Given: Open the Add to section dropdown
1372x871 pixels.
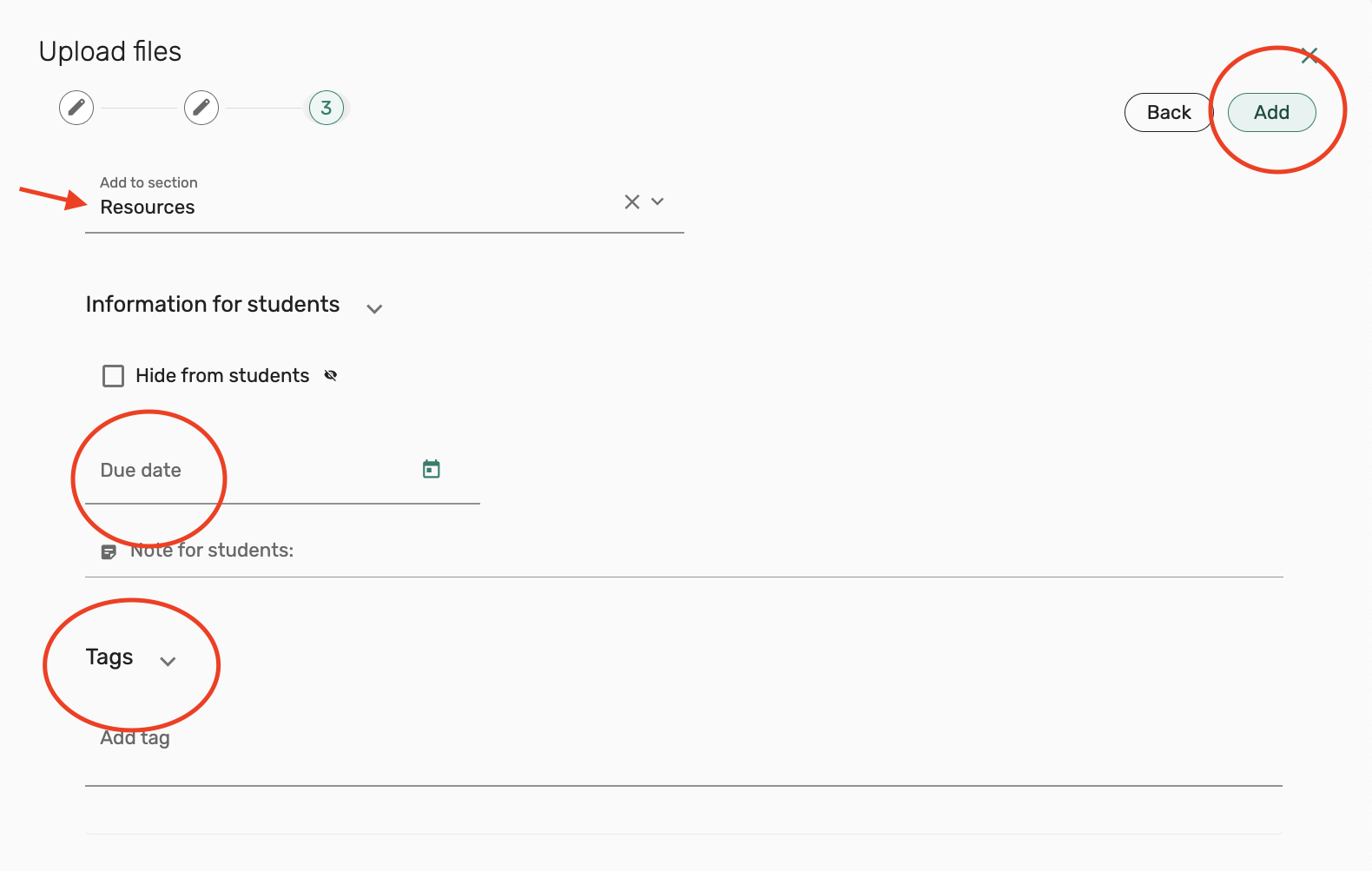Looking at the screenshot, I should [x=658, y=202].
